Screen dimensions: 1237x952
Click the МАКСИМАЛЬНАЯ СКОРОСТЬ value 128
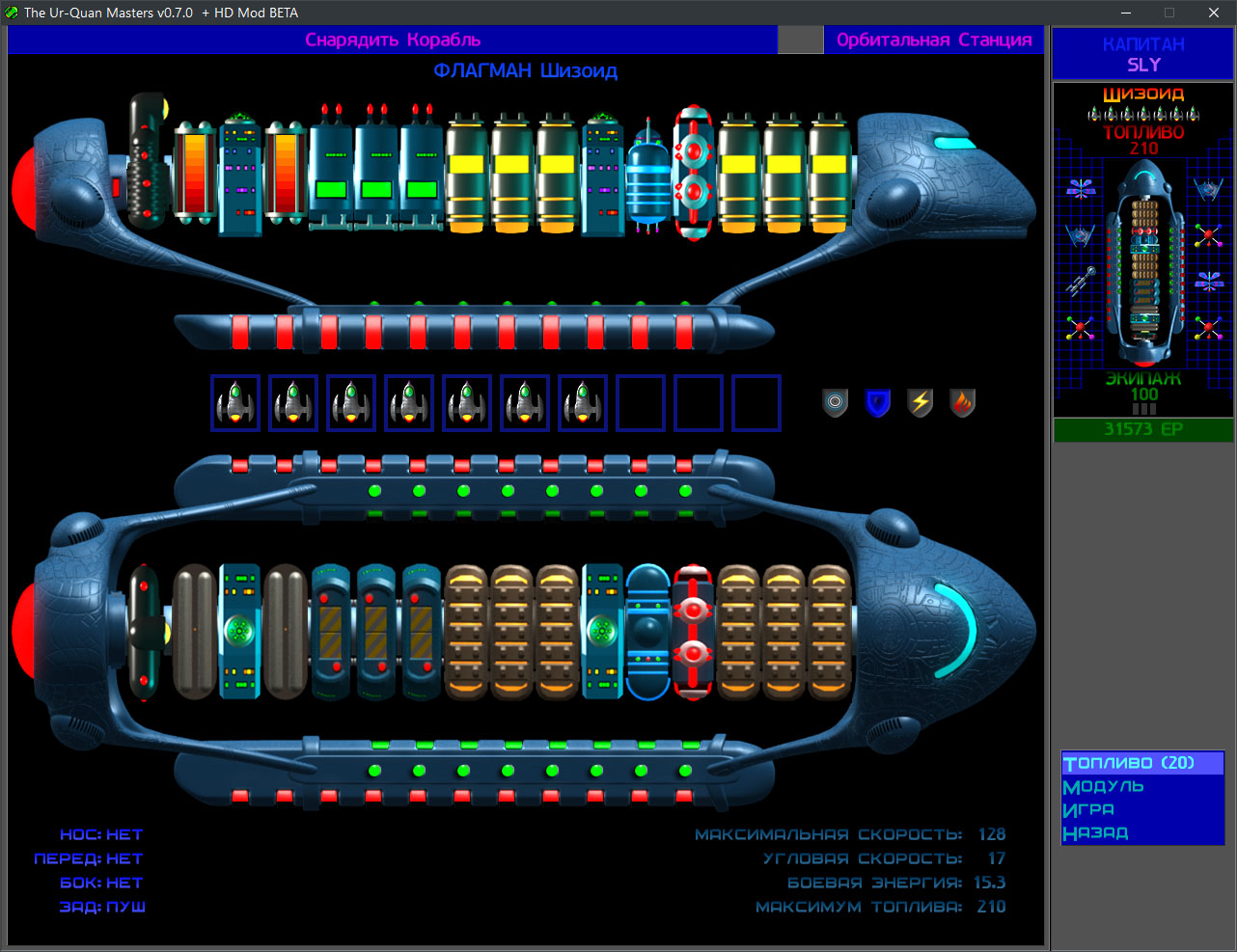991,834
